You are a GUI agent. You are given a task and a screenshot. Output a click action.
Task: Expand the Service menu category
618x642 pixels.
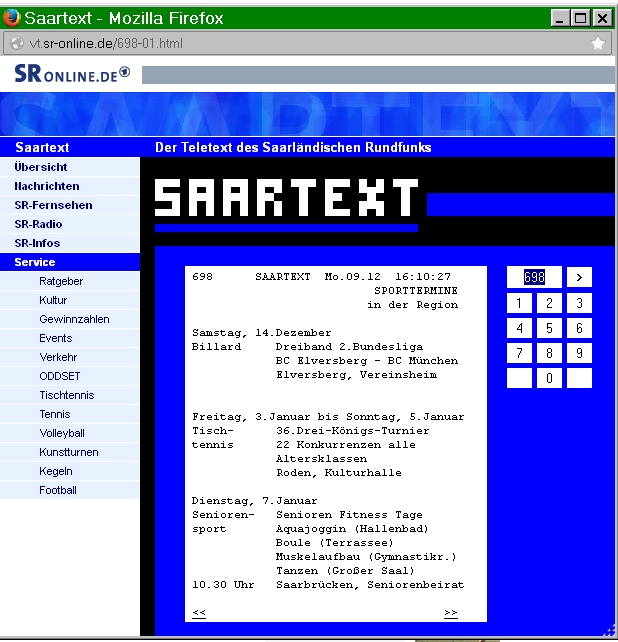click(35, 262)
